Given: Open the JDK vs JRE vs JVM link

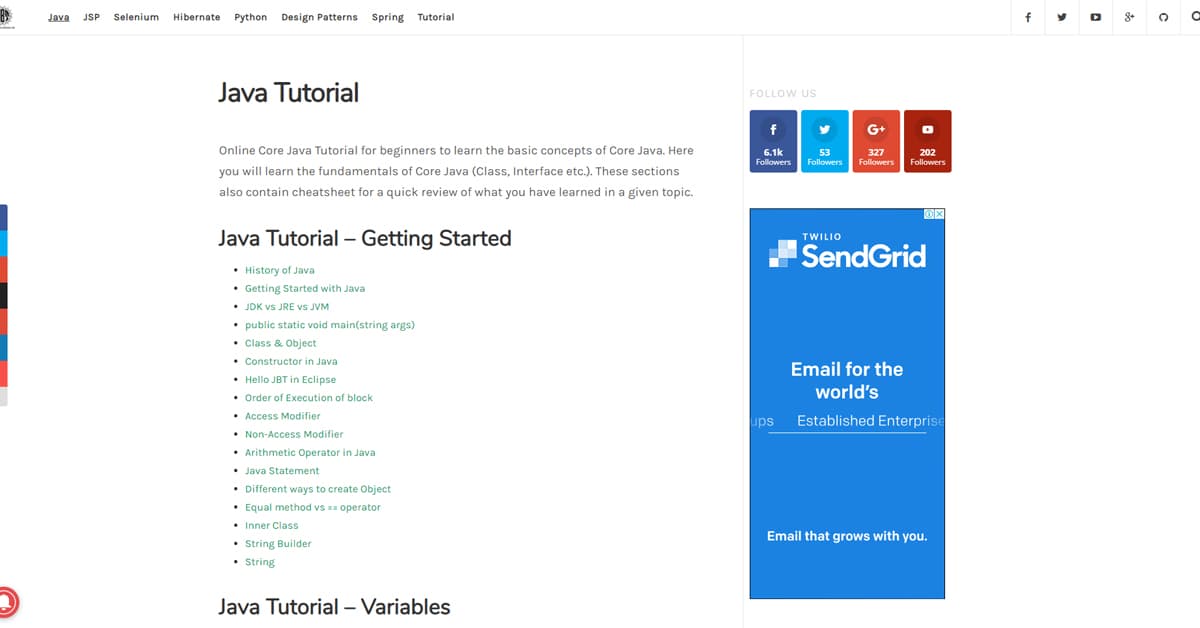Looking at the screenshot, I should pyautogui.click(x=286, y=307).
